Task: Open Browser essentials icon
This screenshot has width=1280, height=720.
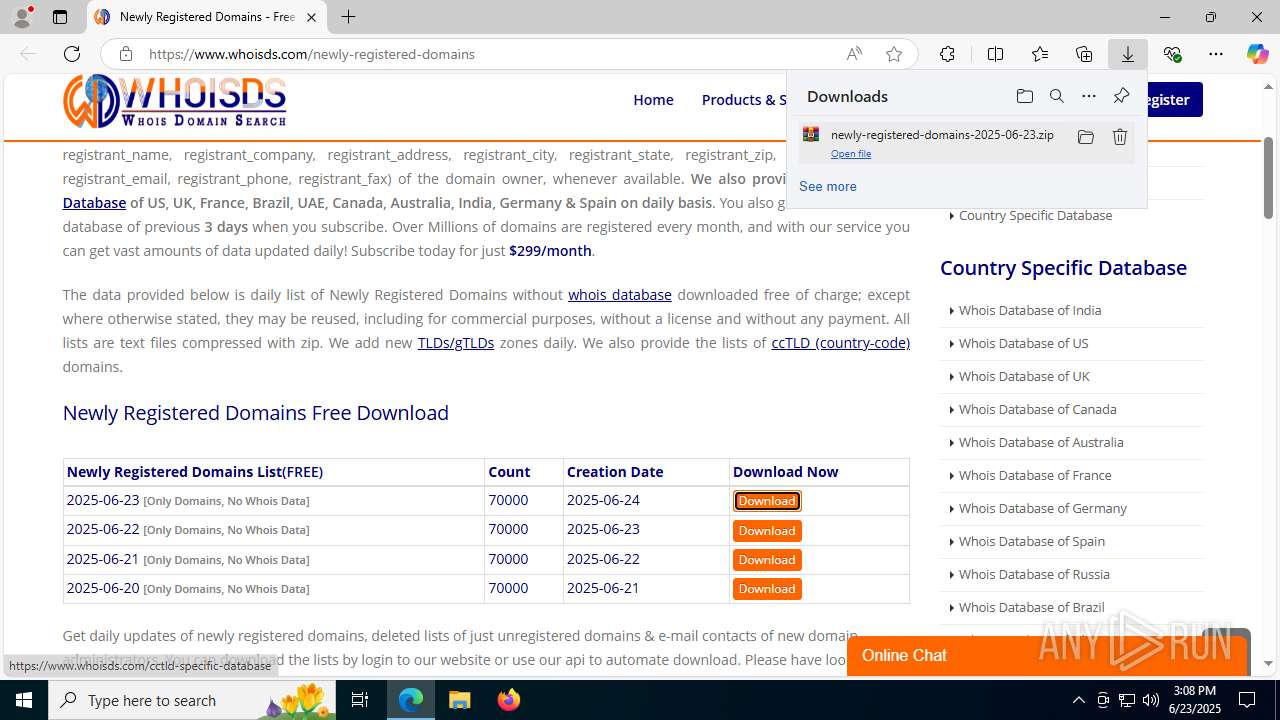Action: point(1172,54)
